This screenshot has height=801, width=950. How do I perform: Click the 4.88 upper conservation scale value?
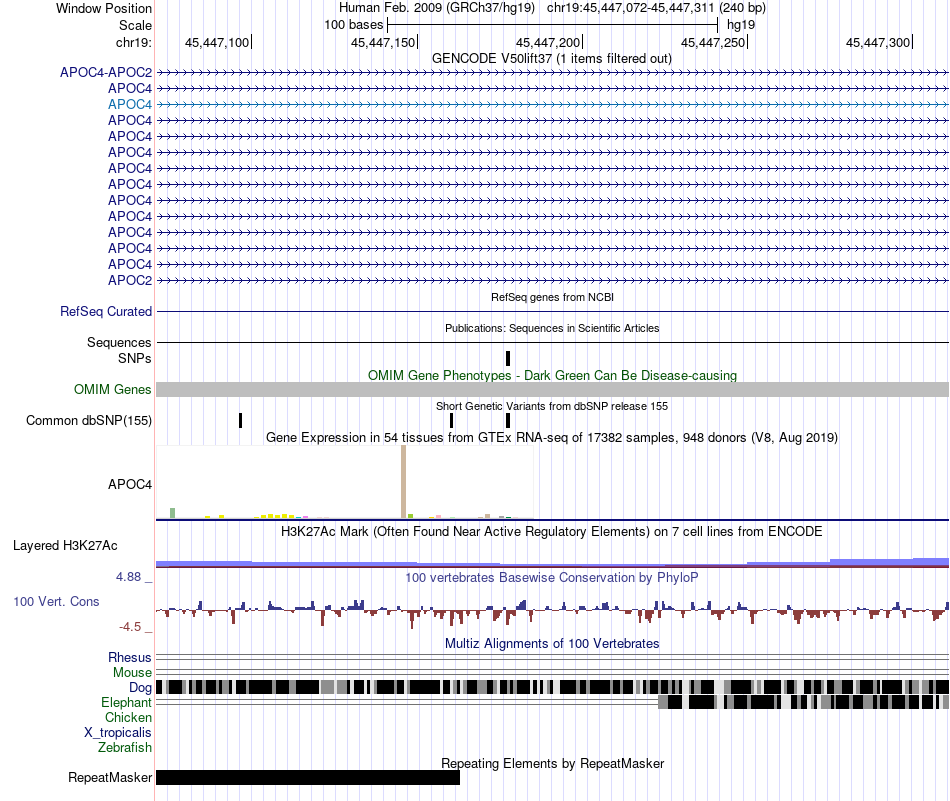point(128,577)
